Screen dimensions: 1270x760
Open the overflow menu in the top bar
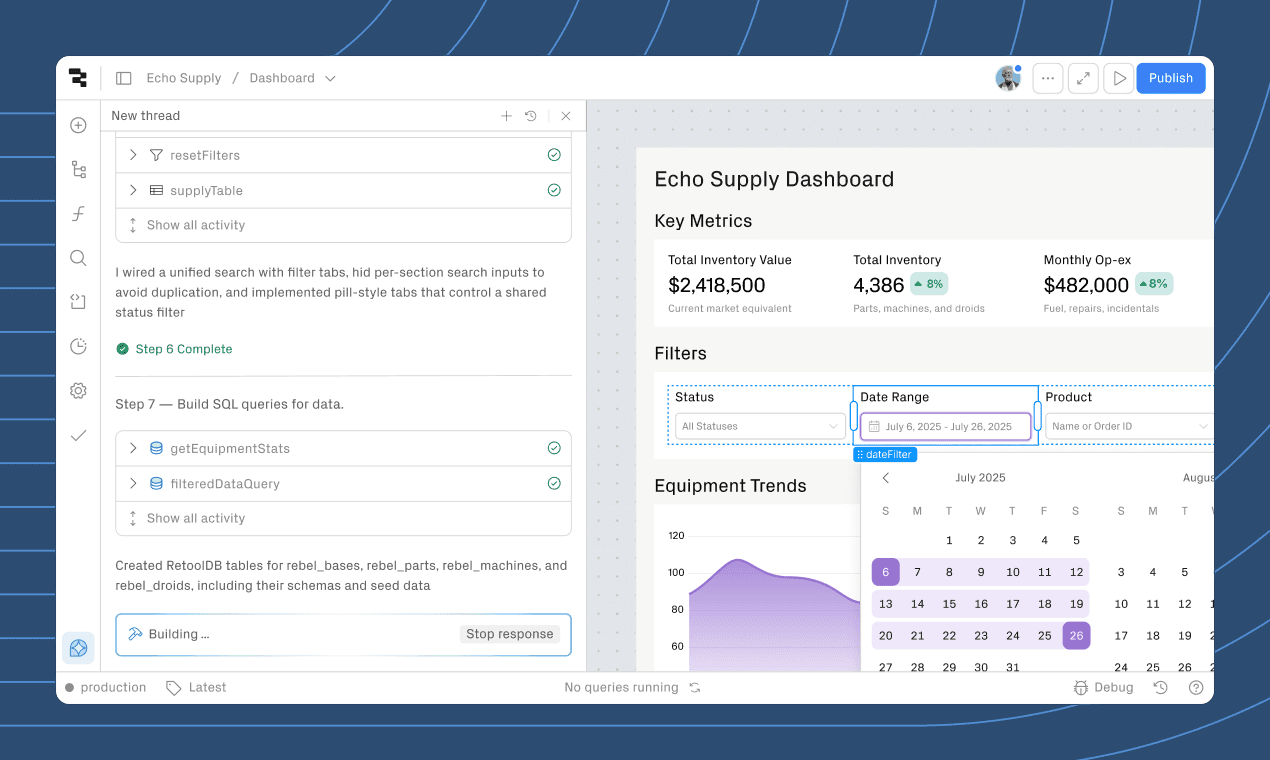point(1047,77)
